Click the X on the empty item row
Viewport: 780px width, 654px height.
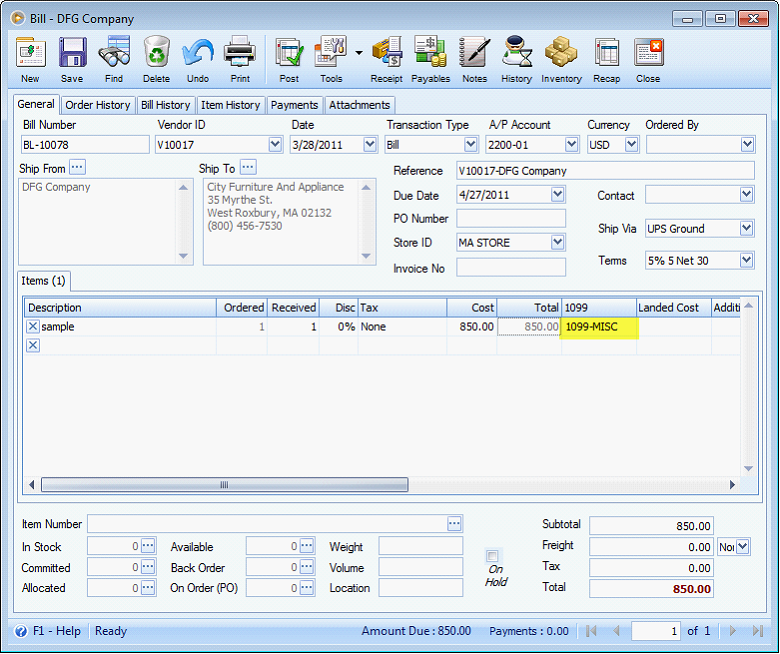pos(33,346)
